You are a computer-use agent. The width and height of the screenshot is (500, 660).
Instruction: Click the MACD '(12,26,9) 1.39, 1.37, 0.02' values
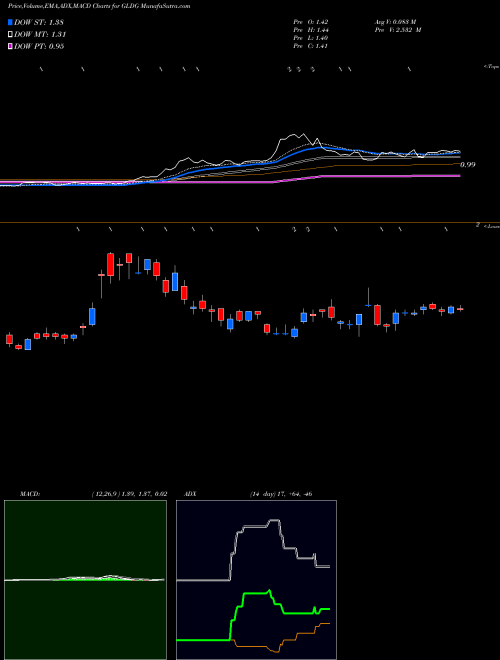click(x=129, y=494)
